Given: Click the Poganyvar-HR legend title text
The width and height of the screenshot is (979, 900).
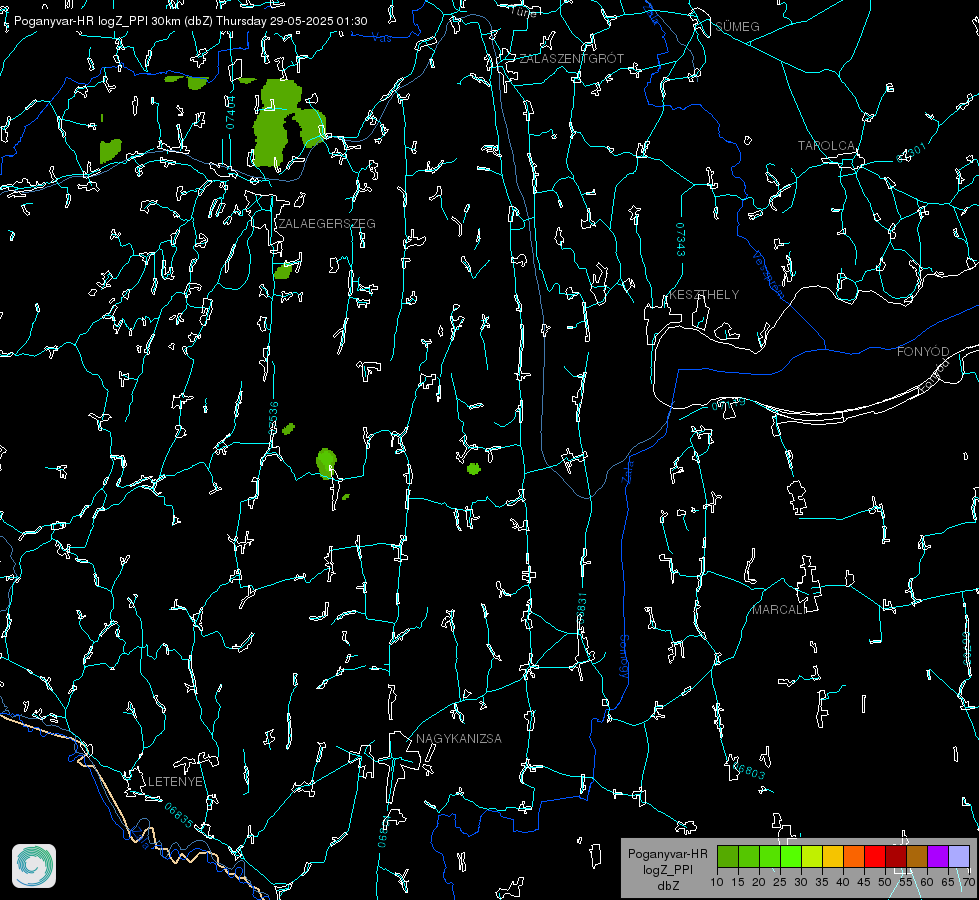Looking at the screenshot, I should click(667, 853).
